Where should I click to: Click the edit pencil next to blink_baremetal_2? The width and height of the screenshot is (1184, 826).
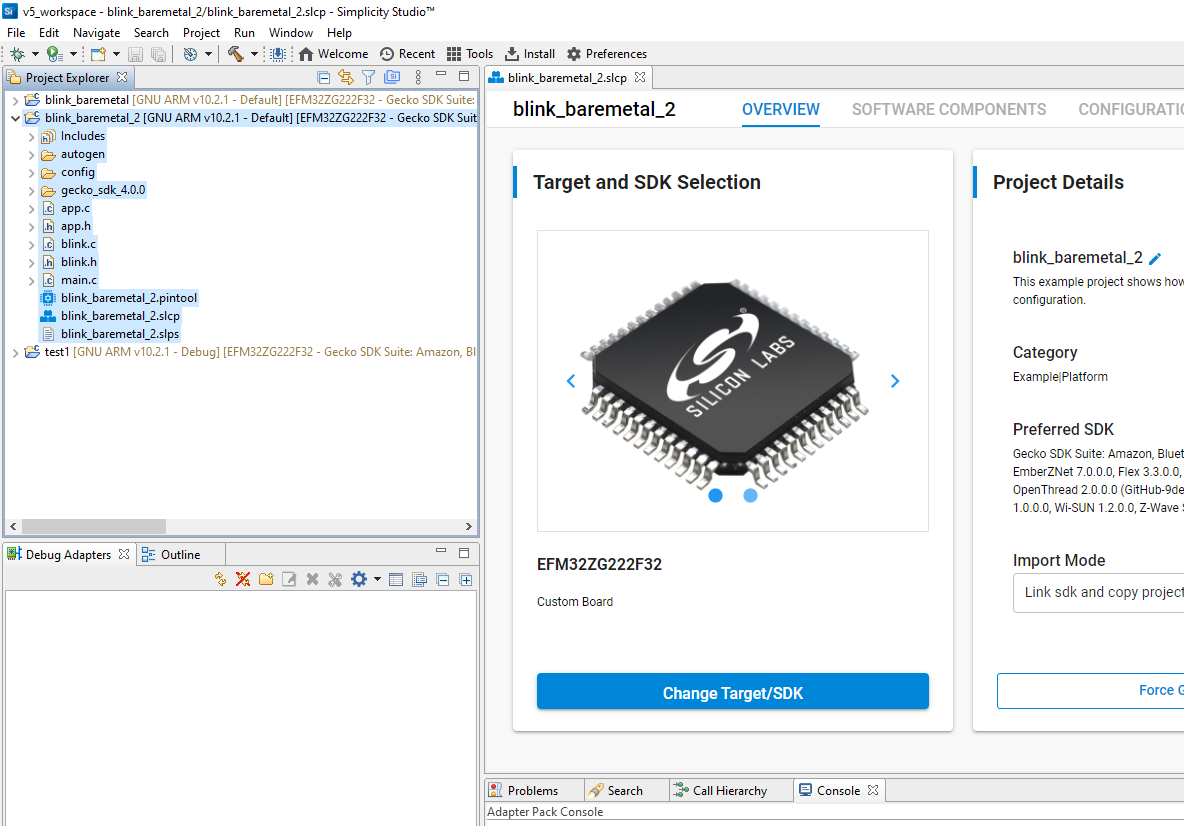(x=1156, y=257)
